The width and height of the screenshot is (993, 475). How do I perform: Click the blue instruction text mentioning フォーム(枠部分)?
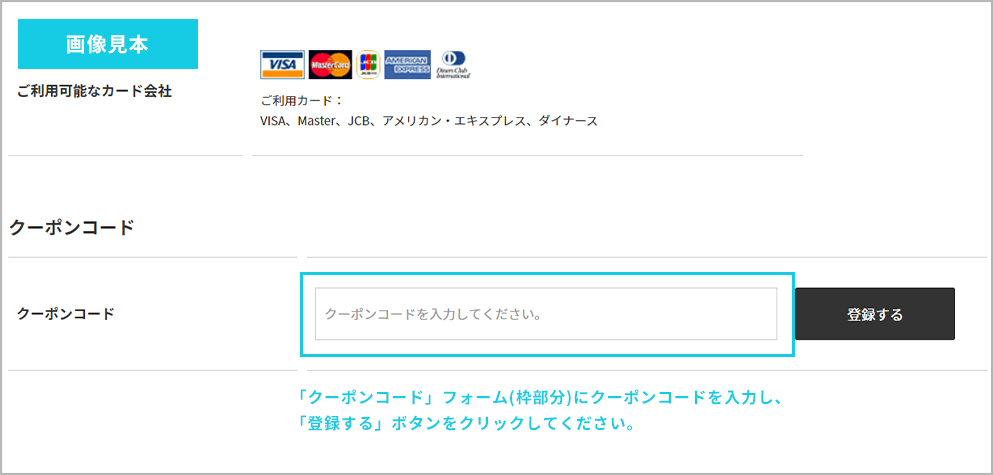pyautogui.click(x=542, y=398)
